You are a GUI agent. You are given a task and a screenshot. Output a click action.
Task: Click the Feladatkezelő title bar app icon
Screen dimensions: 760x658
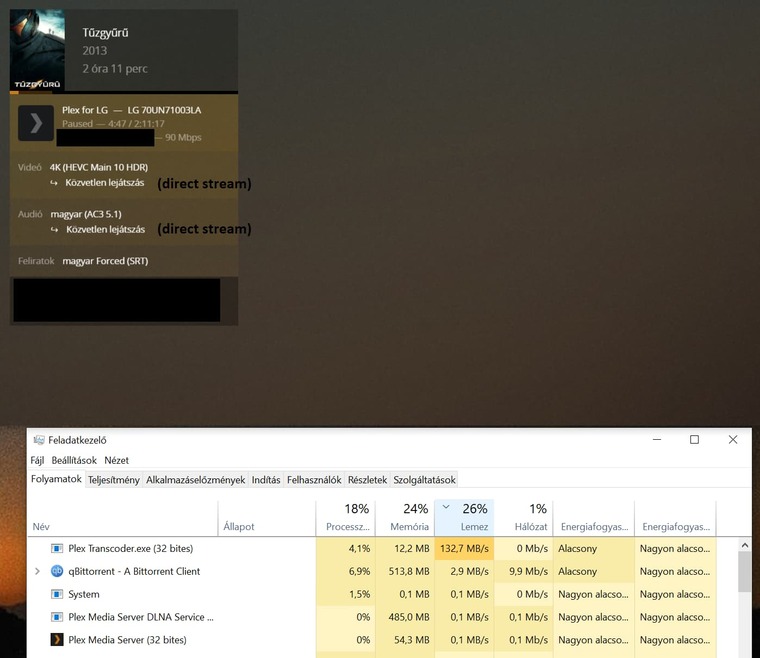[39, 440]
